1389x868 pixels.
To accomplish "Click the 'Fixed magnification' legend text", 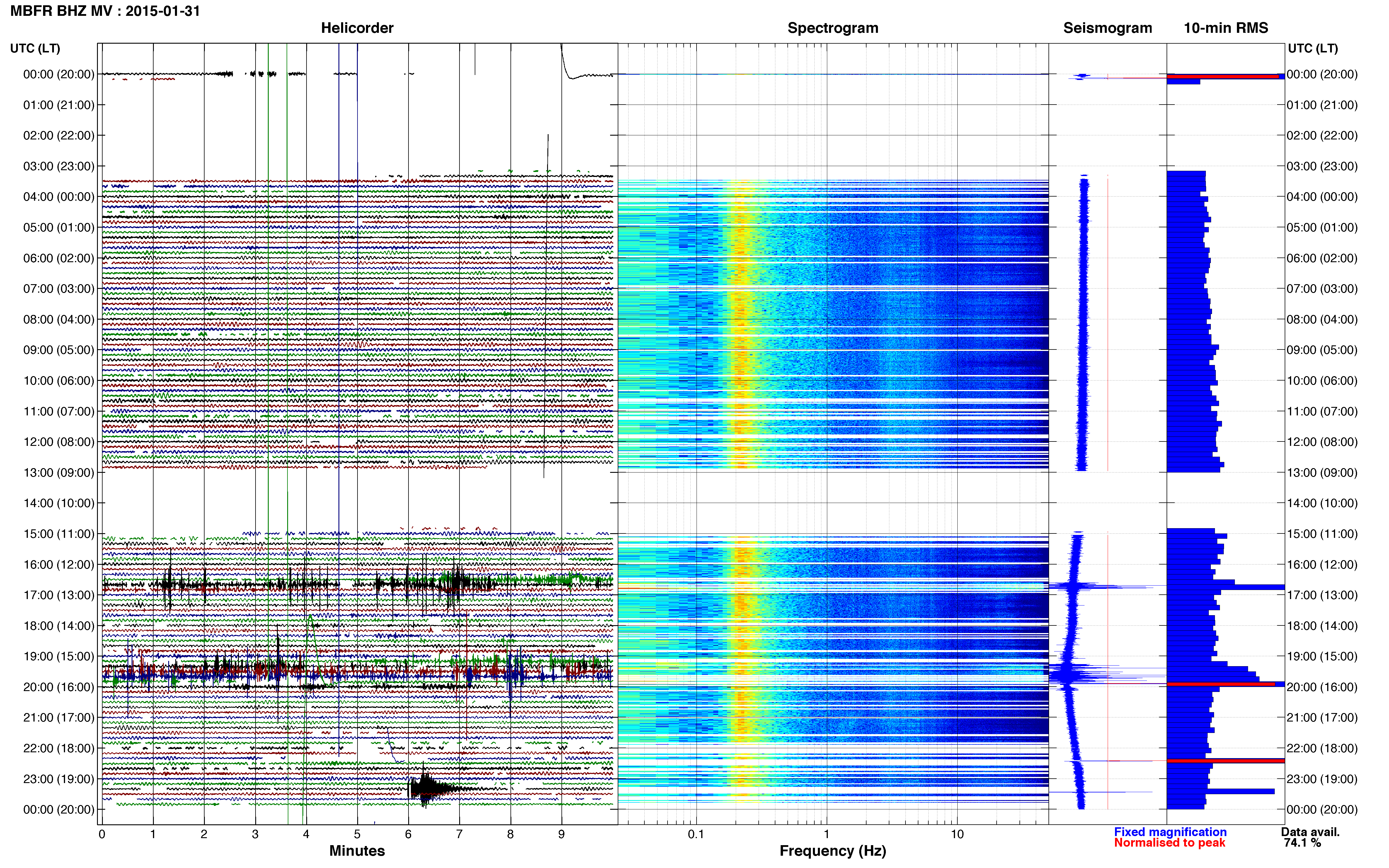I will (1170, 832).
